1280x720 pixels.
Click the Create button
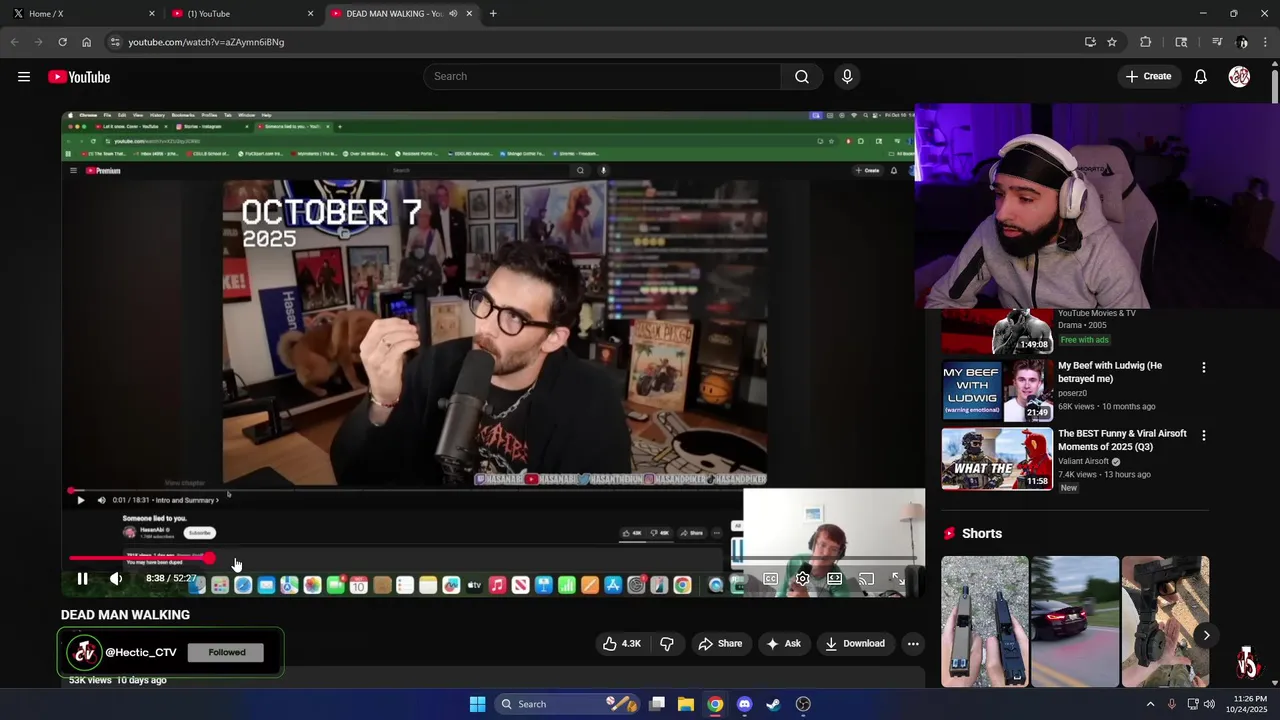(x=1148, y=77)
